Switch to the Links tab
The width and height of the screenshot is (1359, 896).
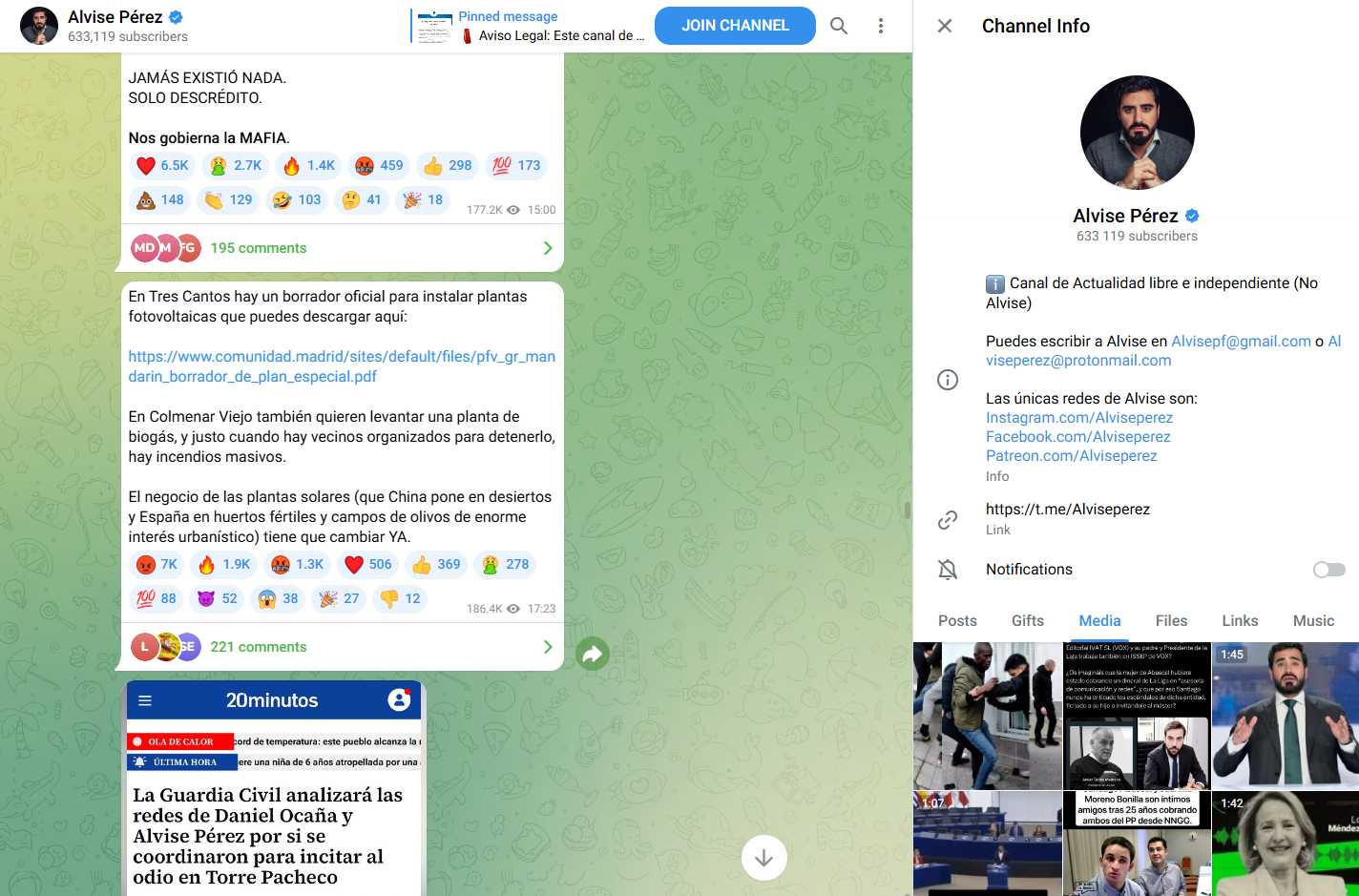click(1240, 621)
